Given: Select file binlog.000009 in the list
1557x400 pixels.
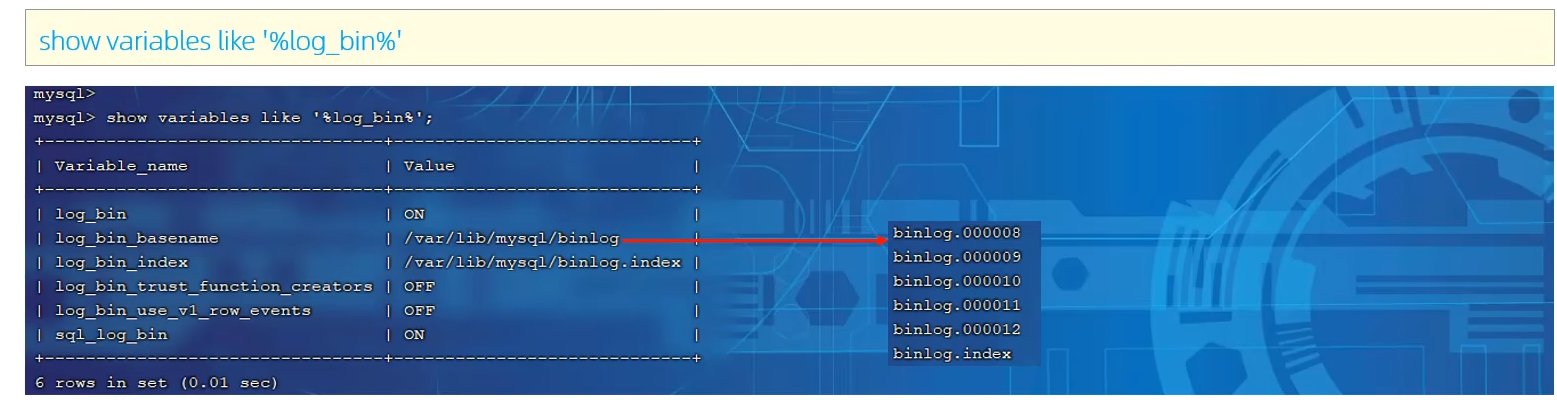Looking at the screenshot, I should click(x=957, y=257).
